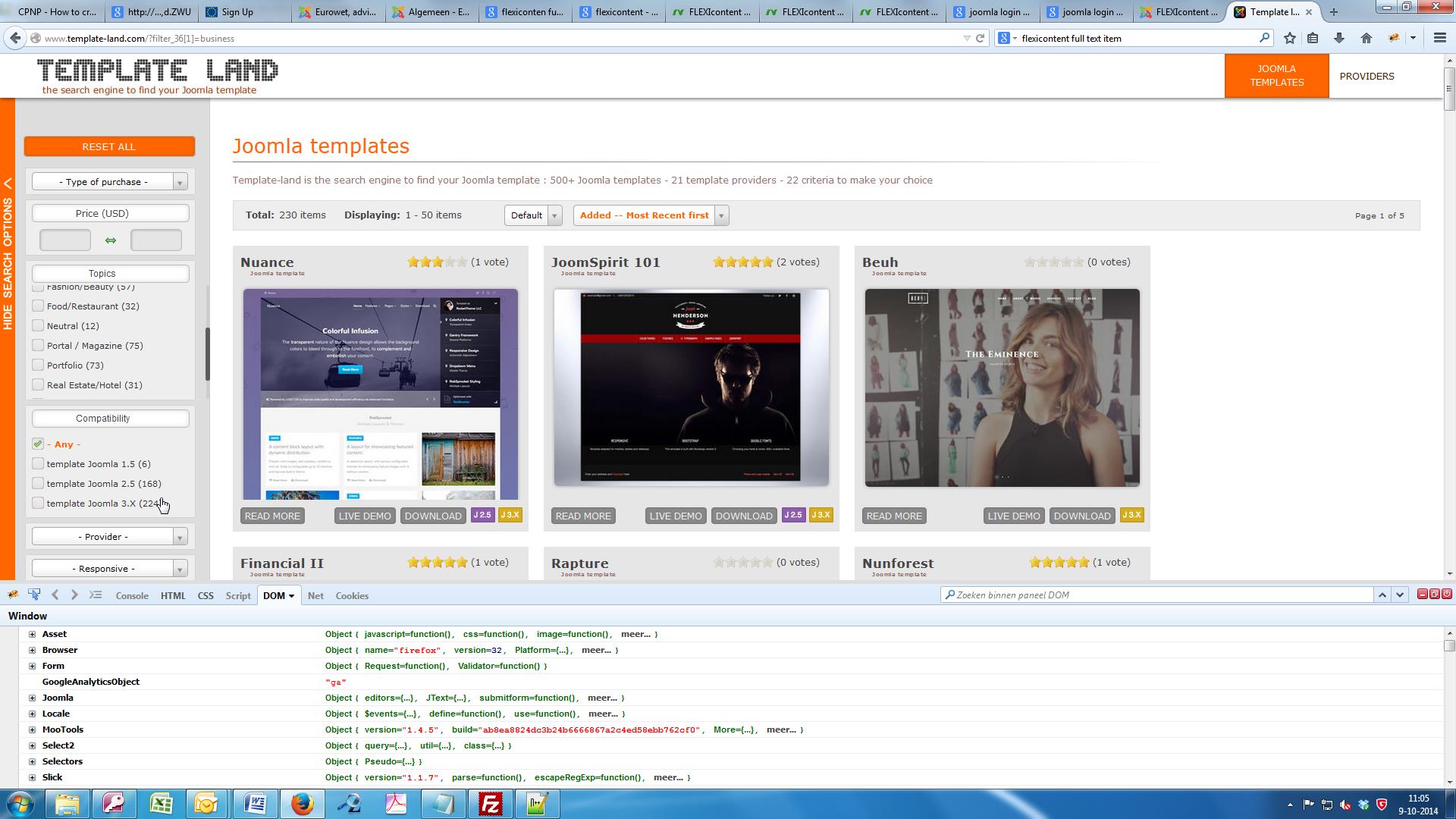Go to the browser home page
The image size is (1456, 819).
[x=1367, y=38]
